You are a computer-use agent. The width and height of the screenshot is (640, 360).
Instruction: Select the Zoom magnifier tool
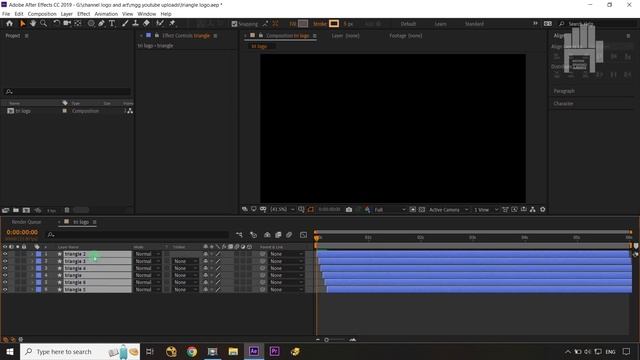(43, 24)
